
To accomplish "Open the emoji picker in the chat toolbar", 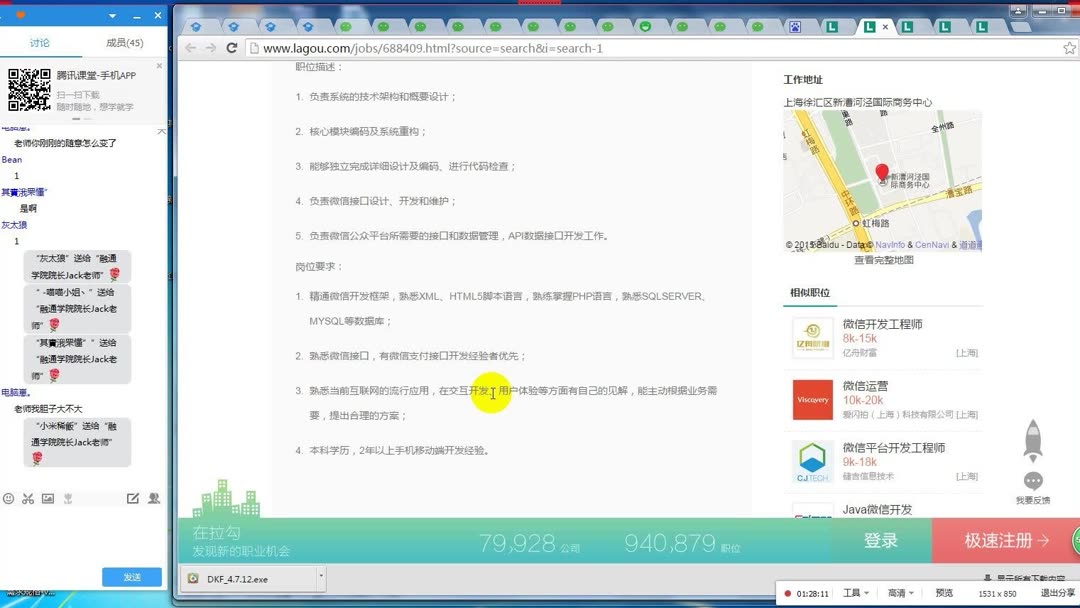I will click(9, 499).
